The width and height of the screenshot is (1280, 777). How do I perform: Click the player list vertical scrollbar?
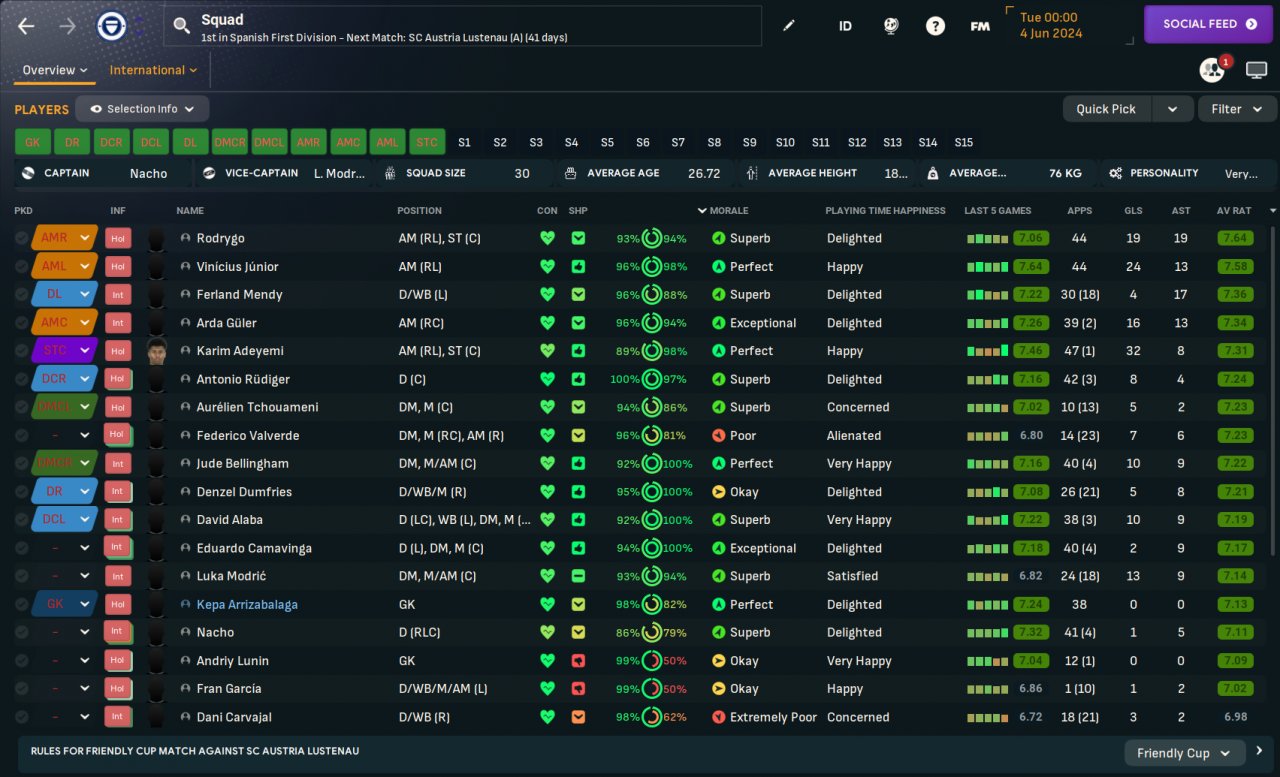coord(1273,390)
